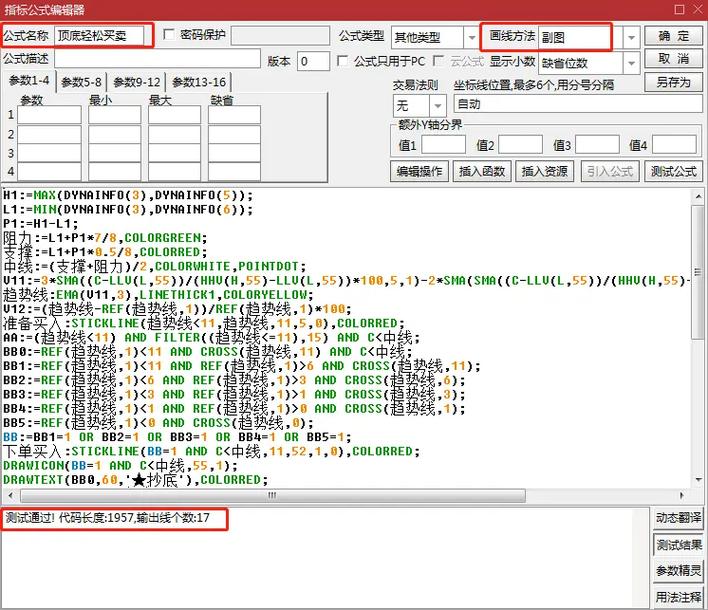Select the 参数9-12 tab
Screen dimensions: 708x610
click(x=138, y=83)
